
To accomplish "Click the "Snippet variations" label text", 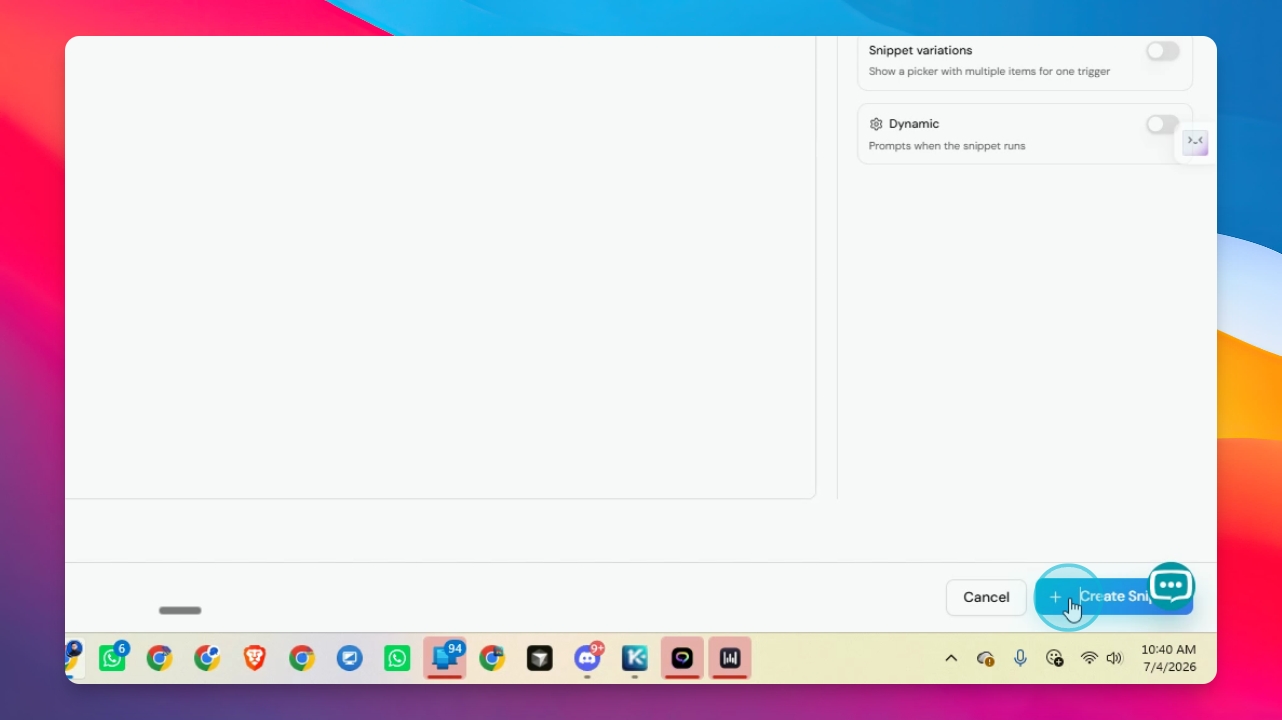I will click(920, 50).
